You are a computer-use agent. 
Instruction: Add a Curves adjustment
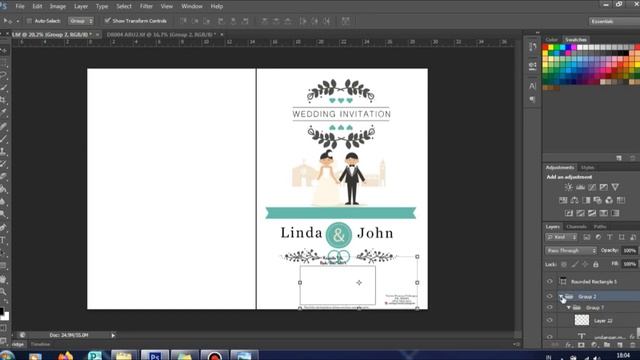point(592,187)
